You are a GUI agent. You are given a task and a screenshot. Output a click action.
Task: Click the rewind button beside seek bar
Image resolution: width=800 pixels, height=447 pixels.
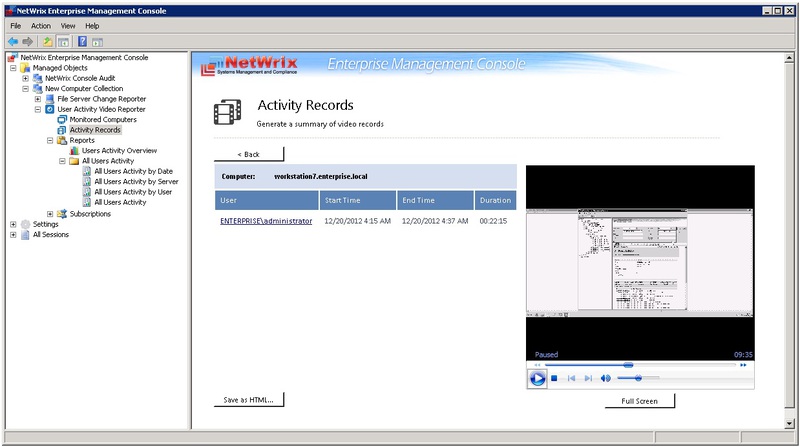tap(537, 365)
